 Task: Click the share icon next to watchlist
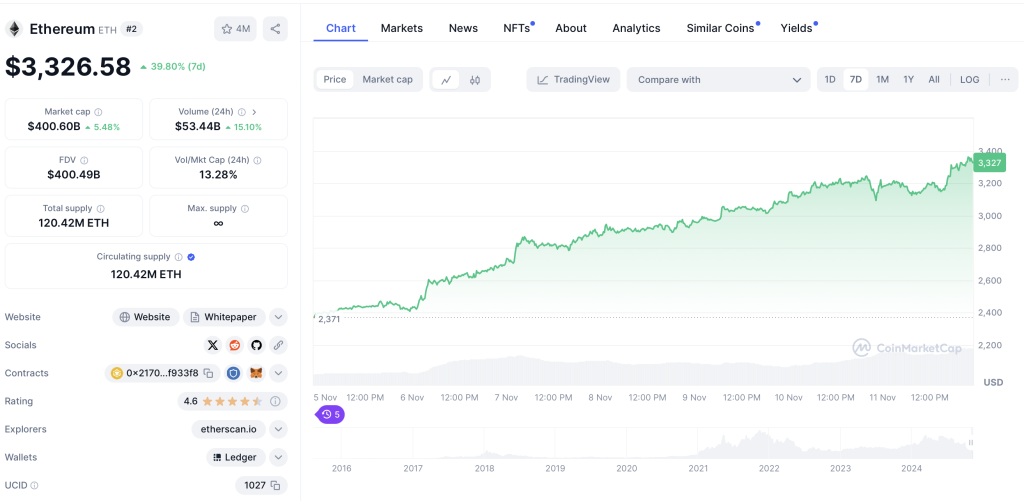point(275,29)
